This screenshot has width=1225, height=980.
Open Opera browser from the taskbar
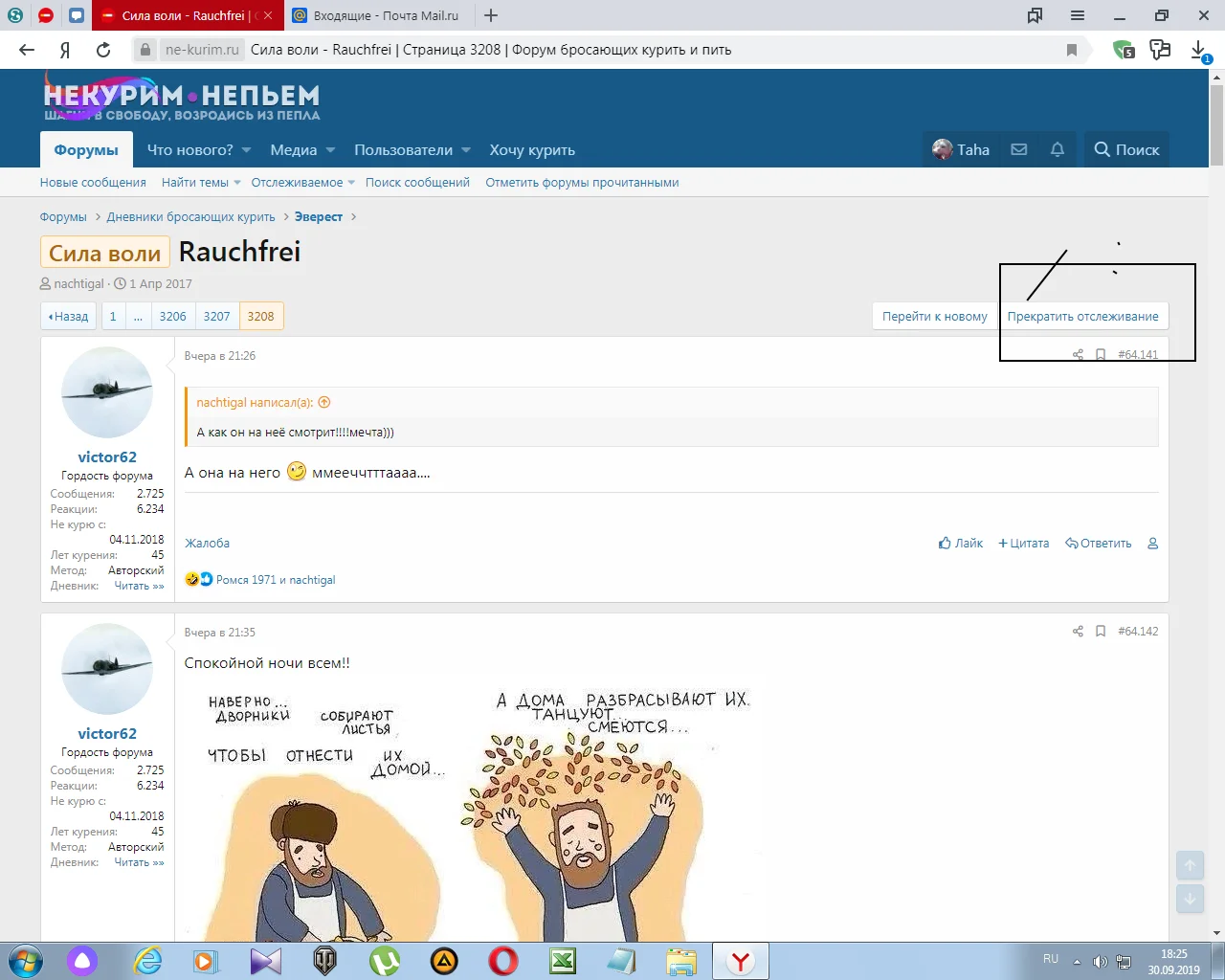coord(503,961)
